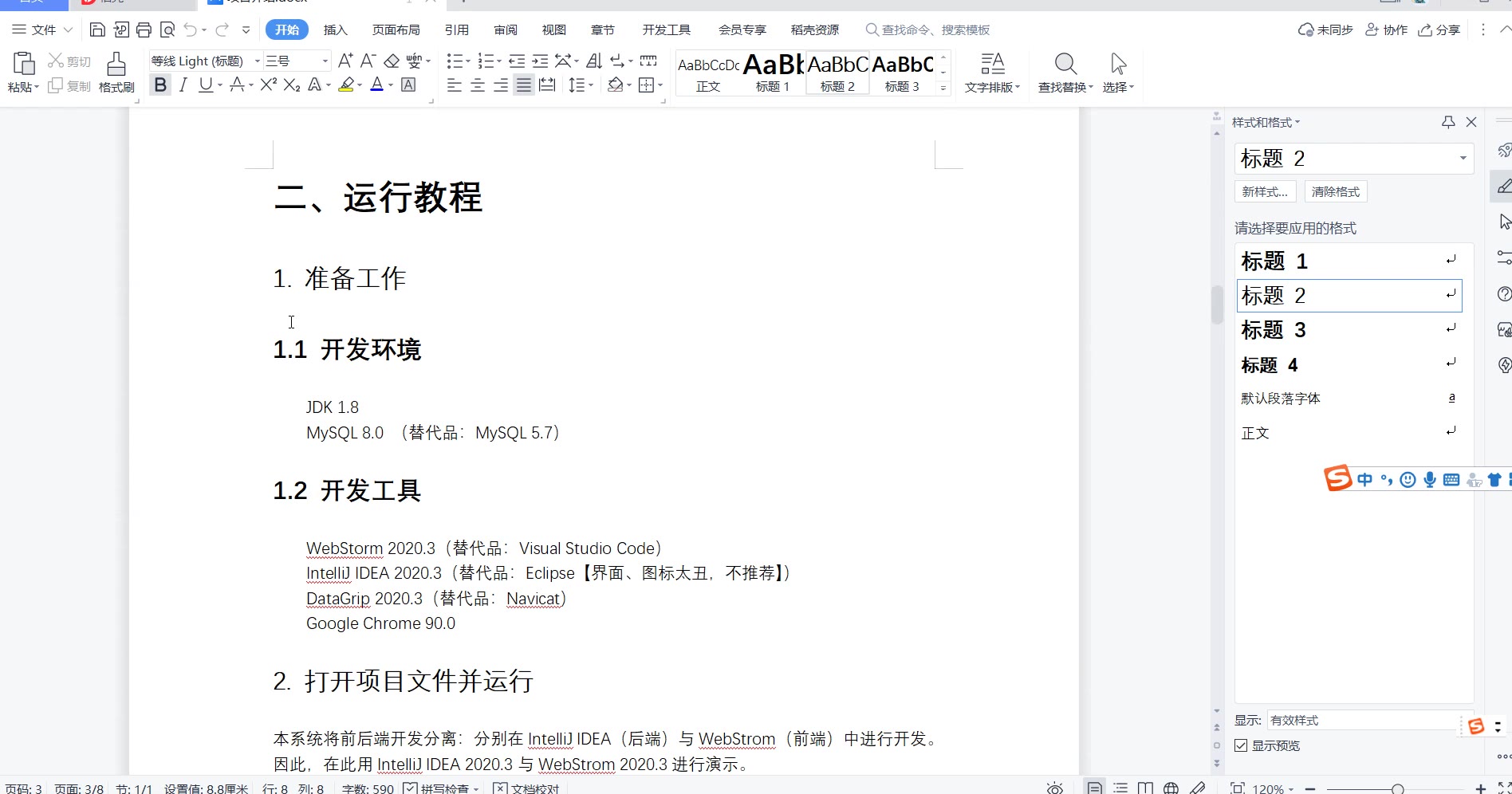Align text left
The image size is (1512, 794).
(455, 85)
